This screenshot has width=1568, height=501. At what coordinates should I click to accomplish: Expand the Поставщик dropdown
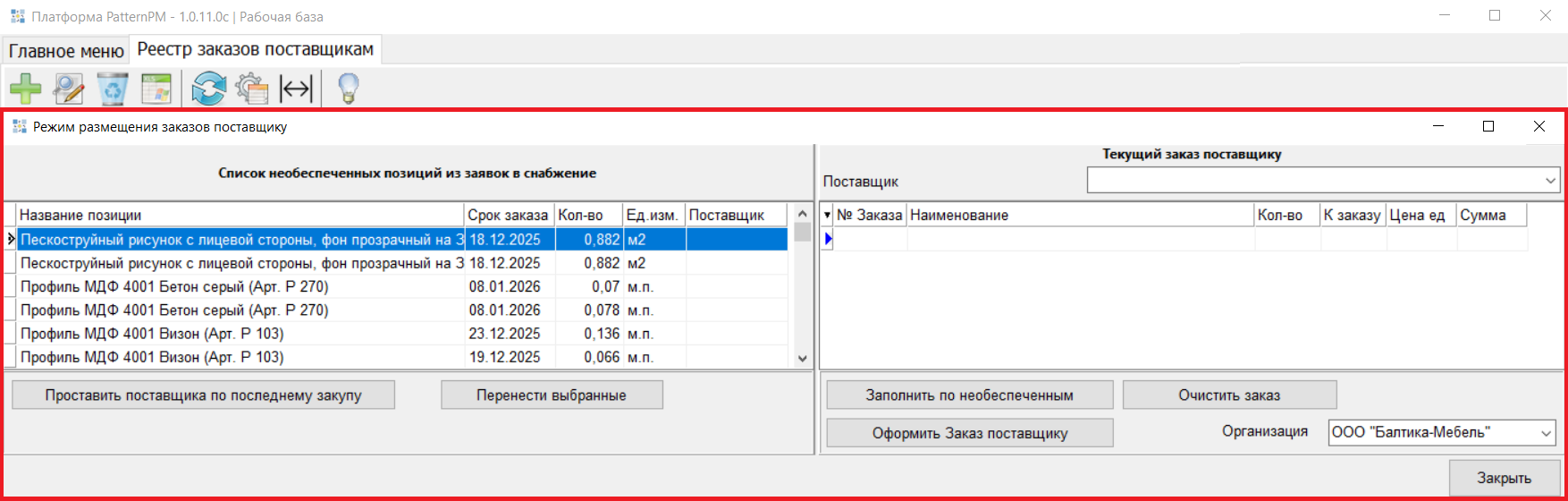[x=1550, y=181]
